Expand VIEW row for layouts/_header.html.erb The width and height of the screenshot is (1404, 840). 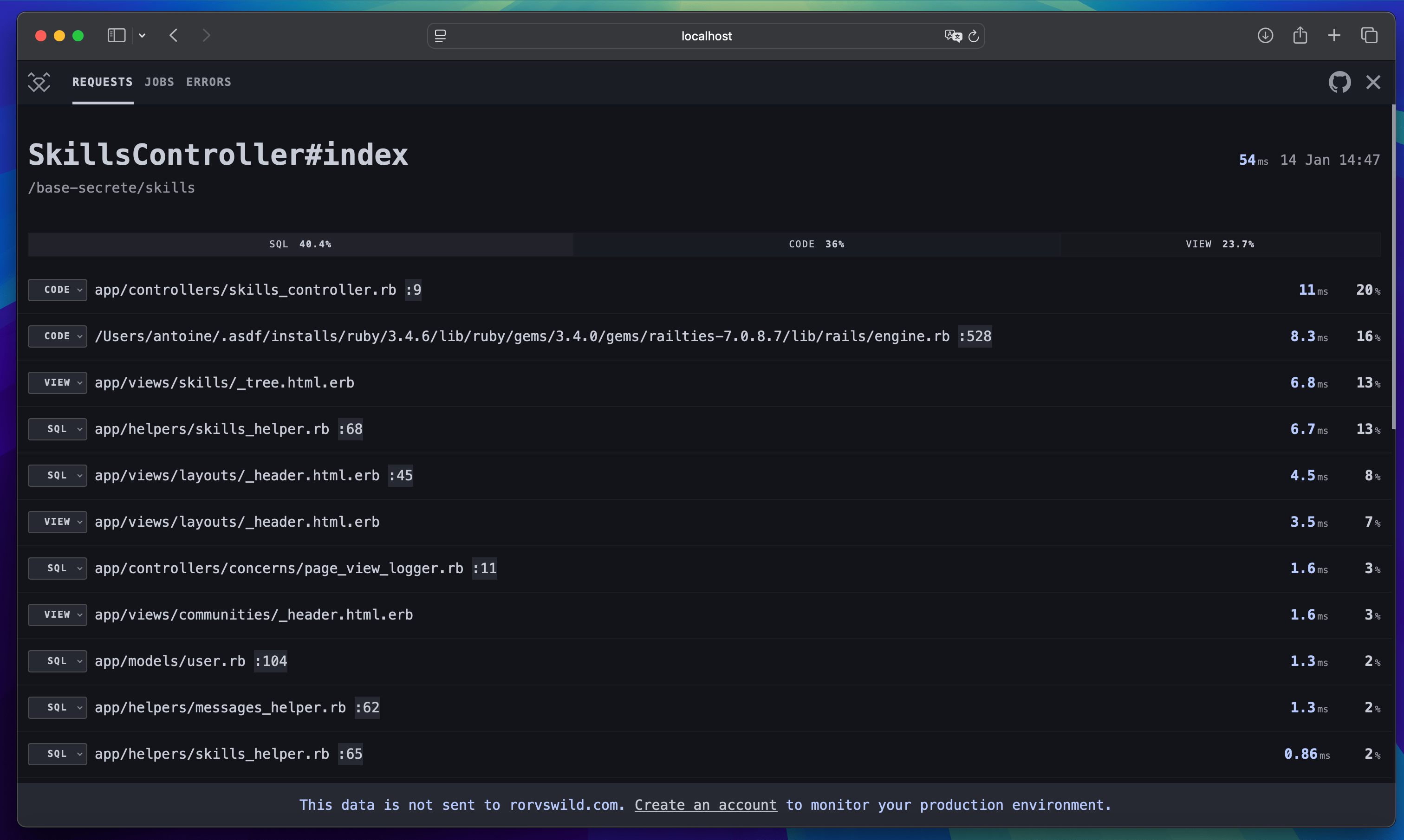click(57, 522)
